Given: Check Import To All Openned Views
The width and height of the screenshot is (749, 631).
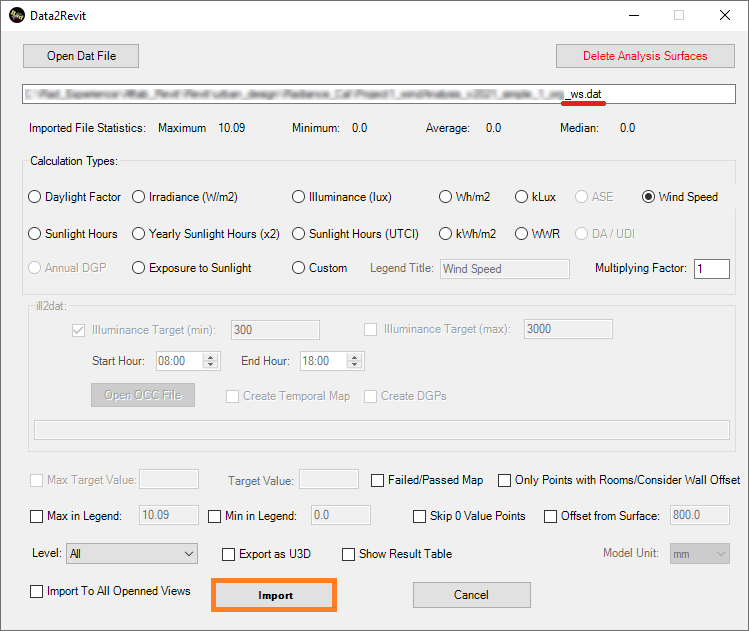Looking at the screenshot, I should (36, 591).
